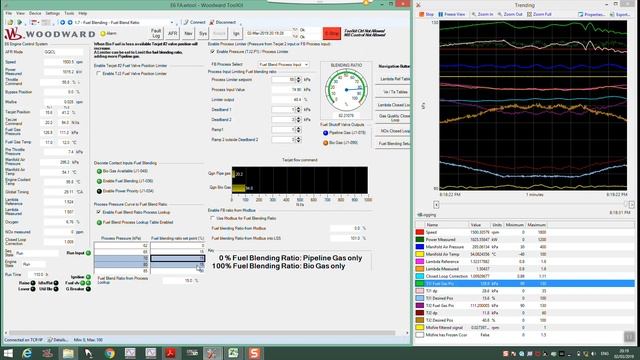Open the Device menu
The image size is (640, 360).
[x=35, y=13]
